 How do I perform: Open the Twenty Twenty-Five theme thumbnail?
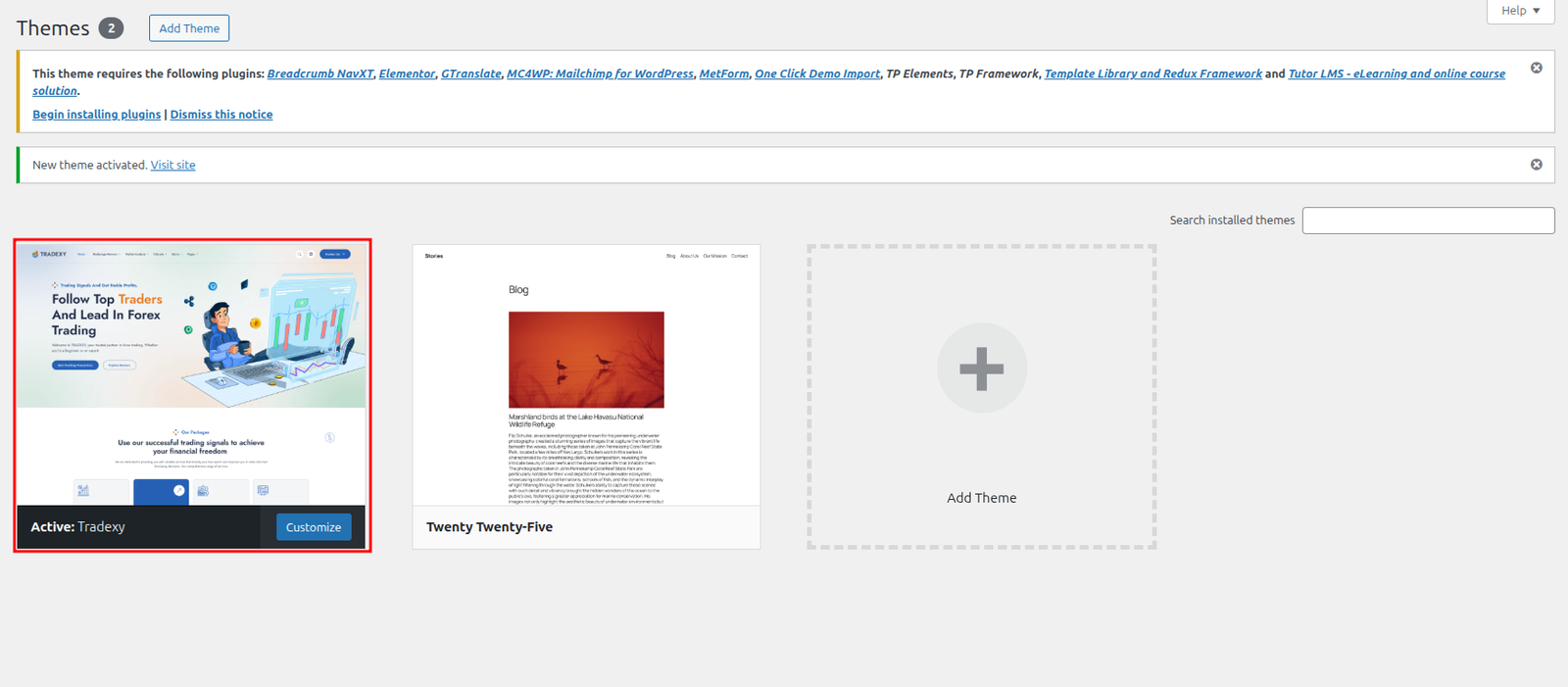pos(586,374)
